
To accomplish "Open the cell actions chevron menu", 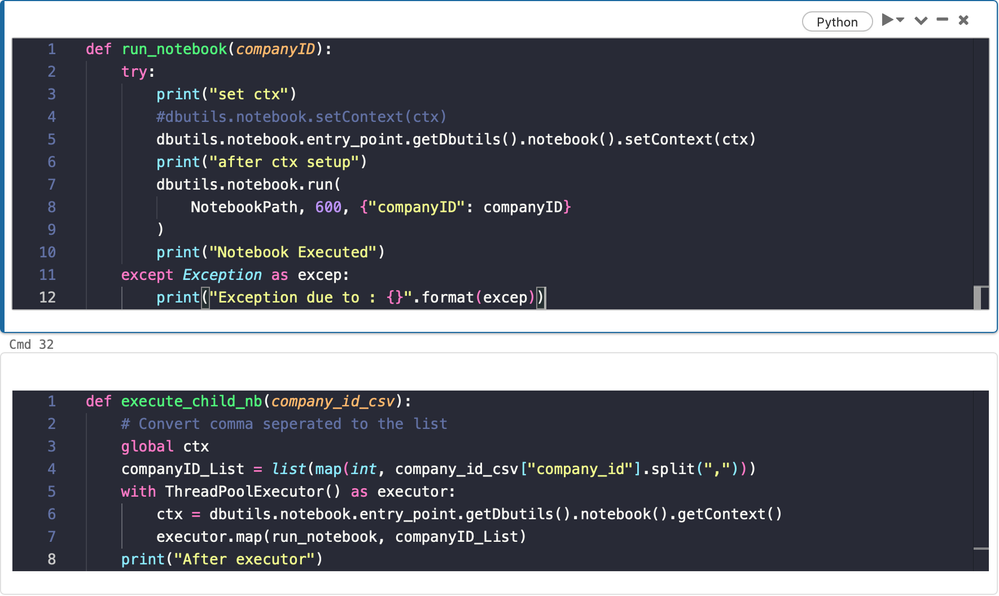I will pyautogui.click(x=921, y=21).
